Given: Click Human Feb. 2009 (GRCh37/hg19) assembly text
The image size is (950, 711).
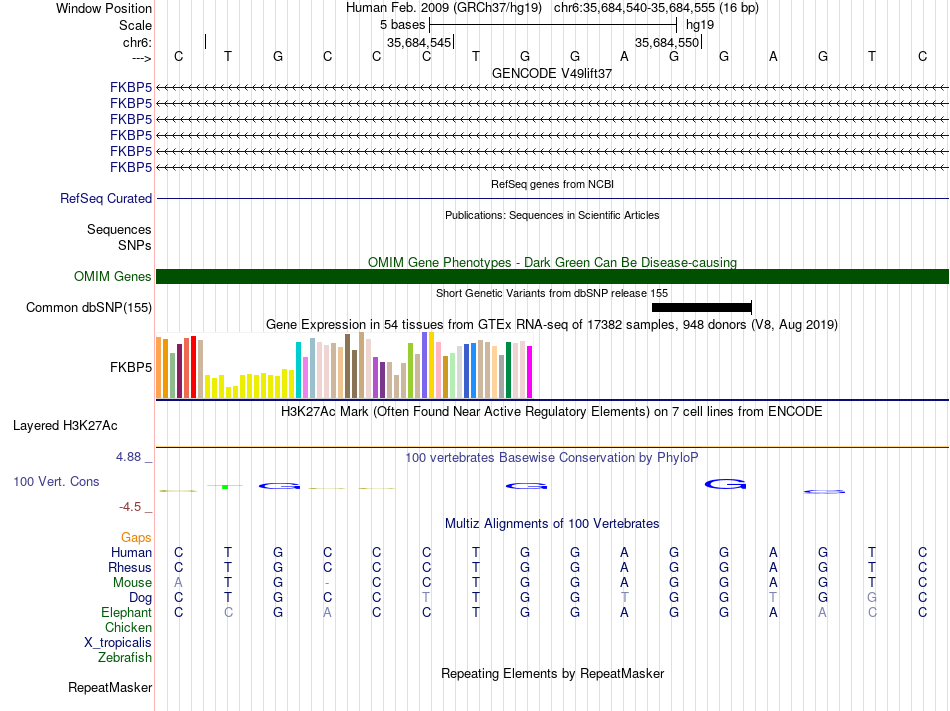Looking at the screenshot, I should tap(443, 8).
